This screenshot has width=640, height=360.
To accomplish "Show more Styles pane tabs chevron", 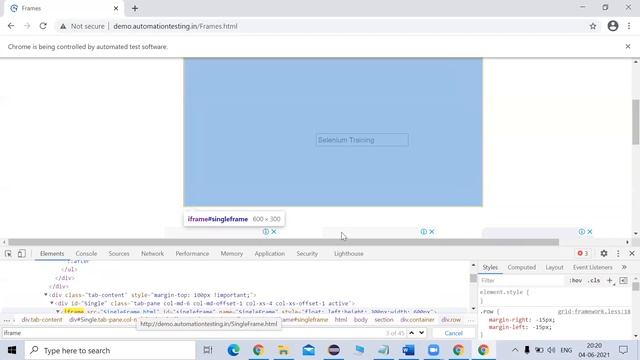I will (x=624, y=267).
